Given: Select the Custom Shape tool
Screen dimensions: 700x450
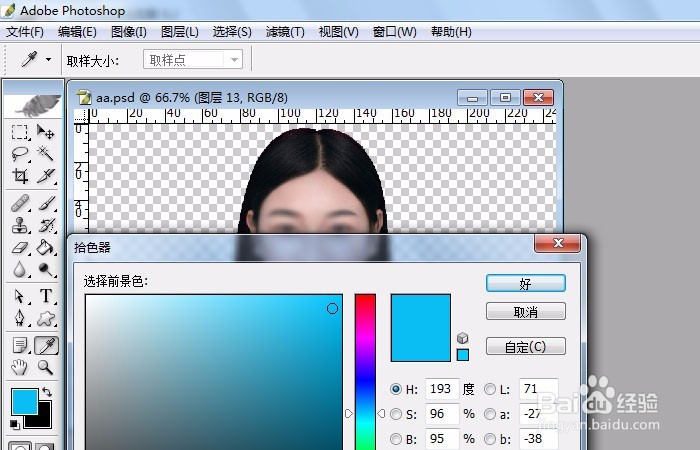Looking at the screenshot, I should [x=45, y=318].
